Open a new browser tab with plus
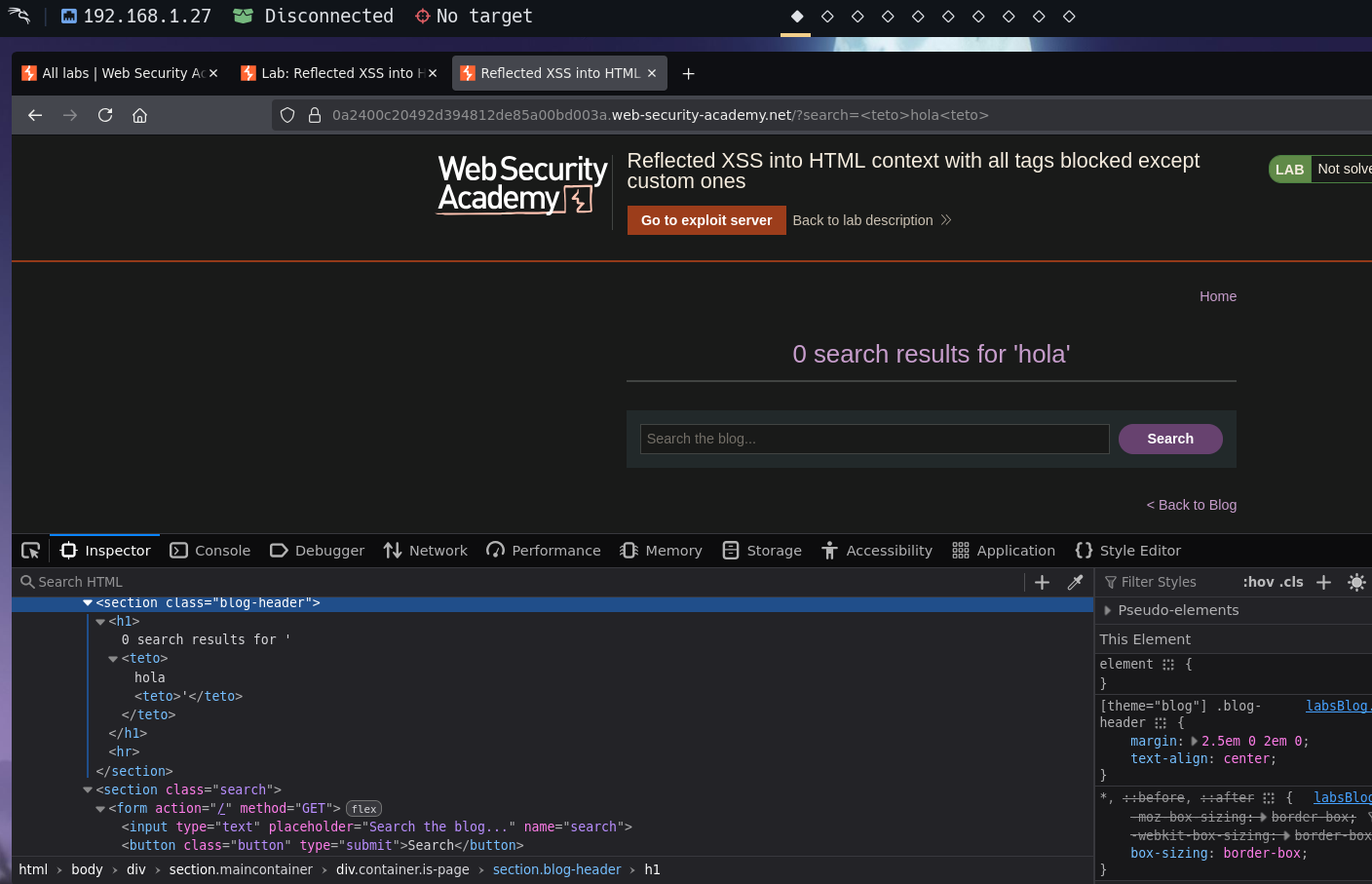1372x884 pixels. tap(688, 74)
